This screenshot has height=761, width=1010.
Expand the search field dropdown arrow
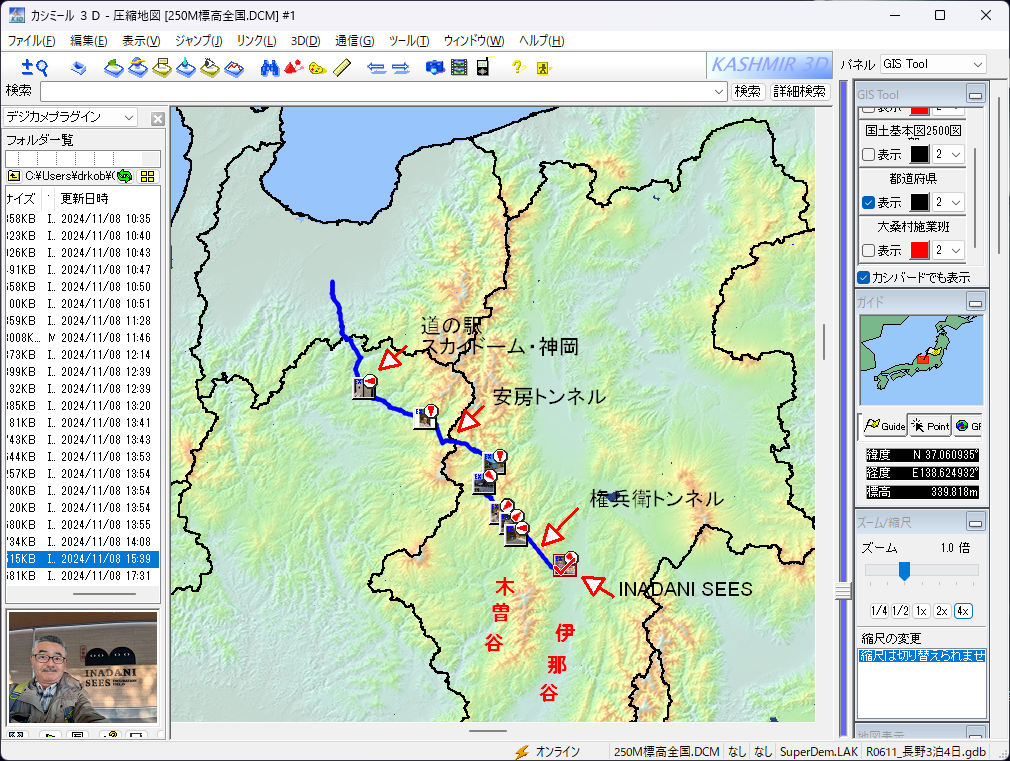(719, 92)
